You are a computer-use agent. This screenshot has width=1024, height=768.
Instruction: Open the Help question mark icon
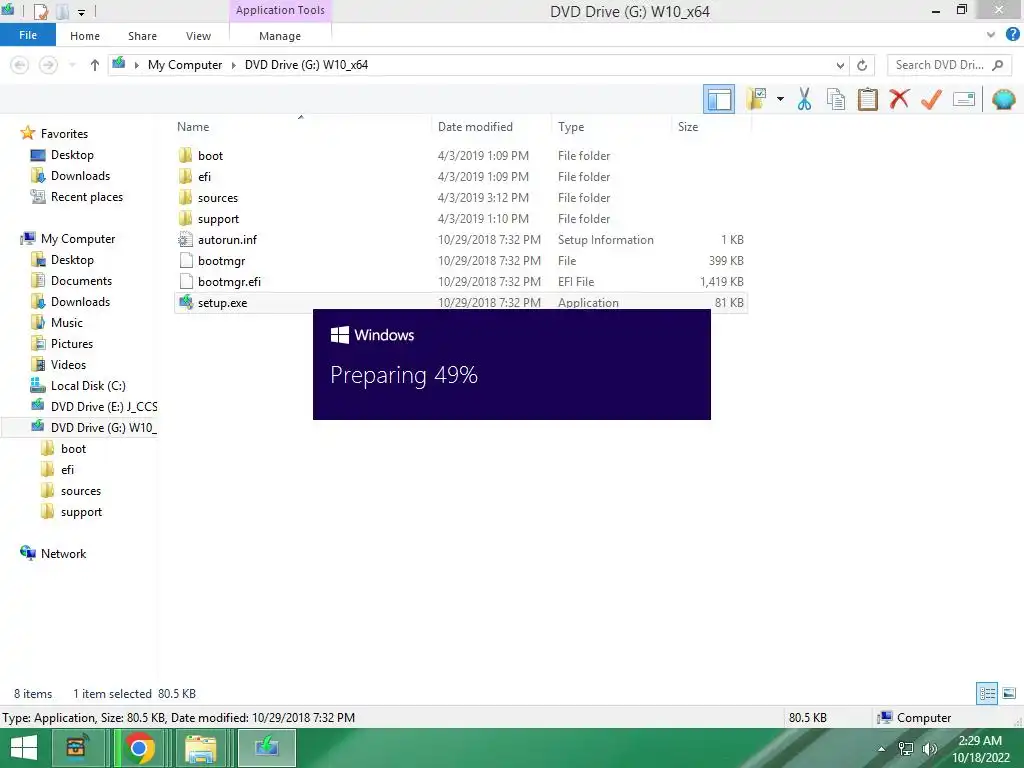tap(1013, 35)
